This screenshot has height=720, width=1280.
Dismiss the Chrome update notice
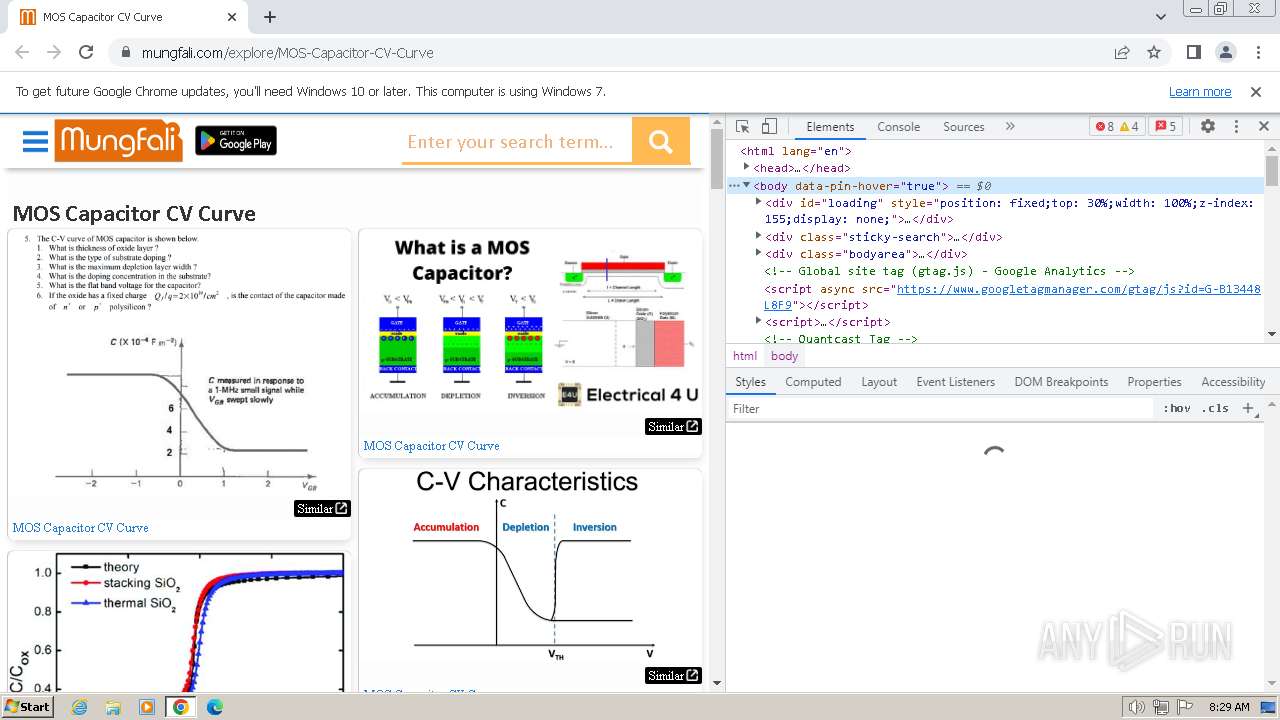tap(1256, 91)
